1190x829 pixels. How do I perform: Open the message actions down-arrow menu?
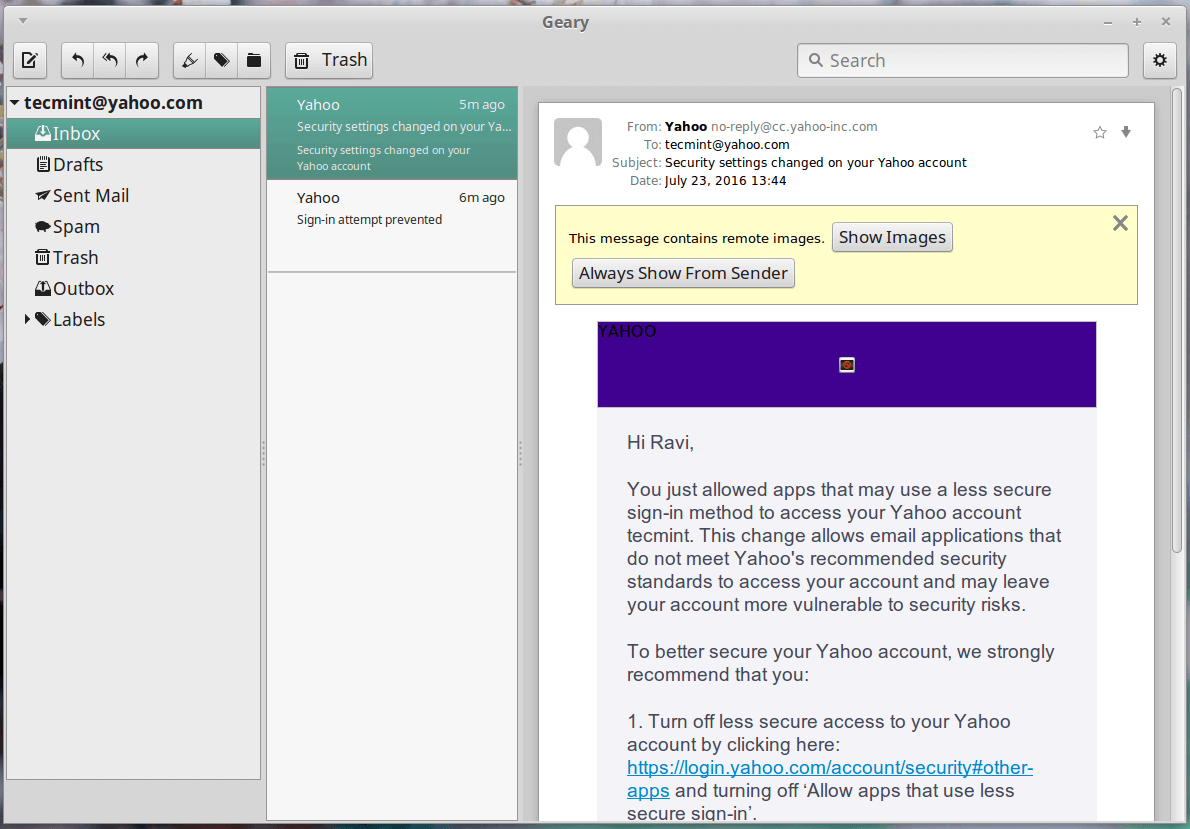[x=1126, y=132]
